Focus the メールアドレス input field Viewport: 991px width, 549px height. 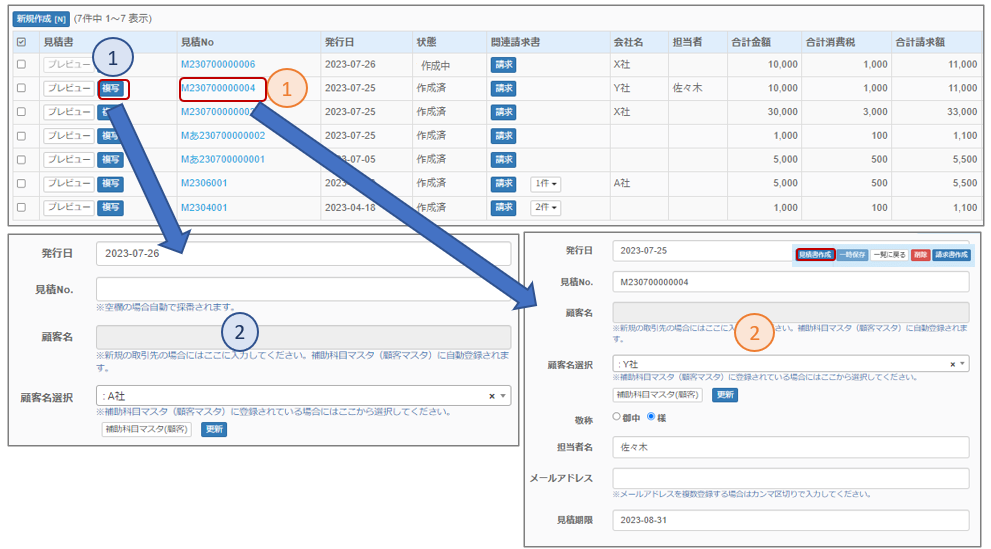point(790,478)
